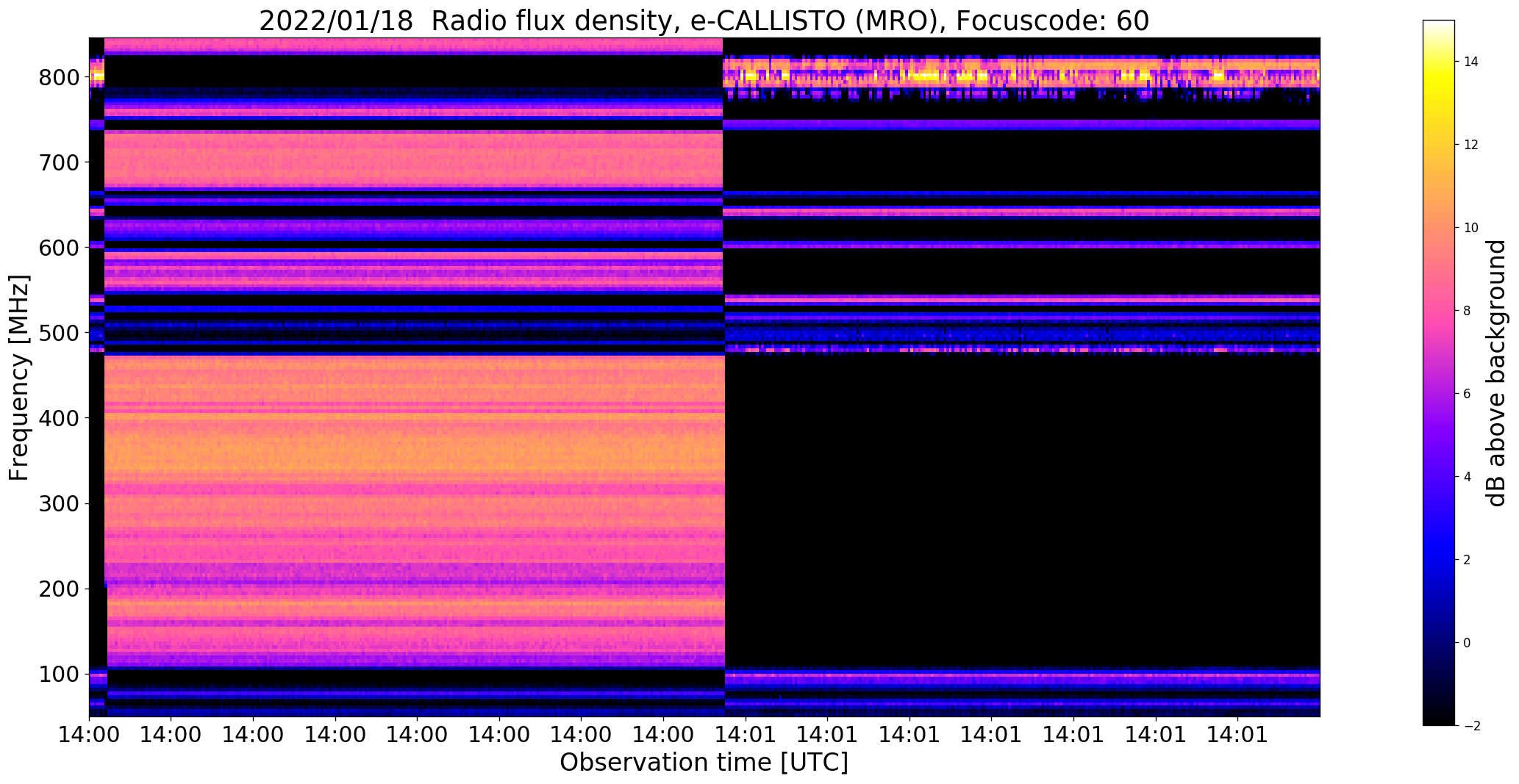
Task: Click the 4 tick label on the colorbar
Action: (1467, 477)
